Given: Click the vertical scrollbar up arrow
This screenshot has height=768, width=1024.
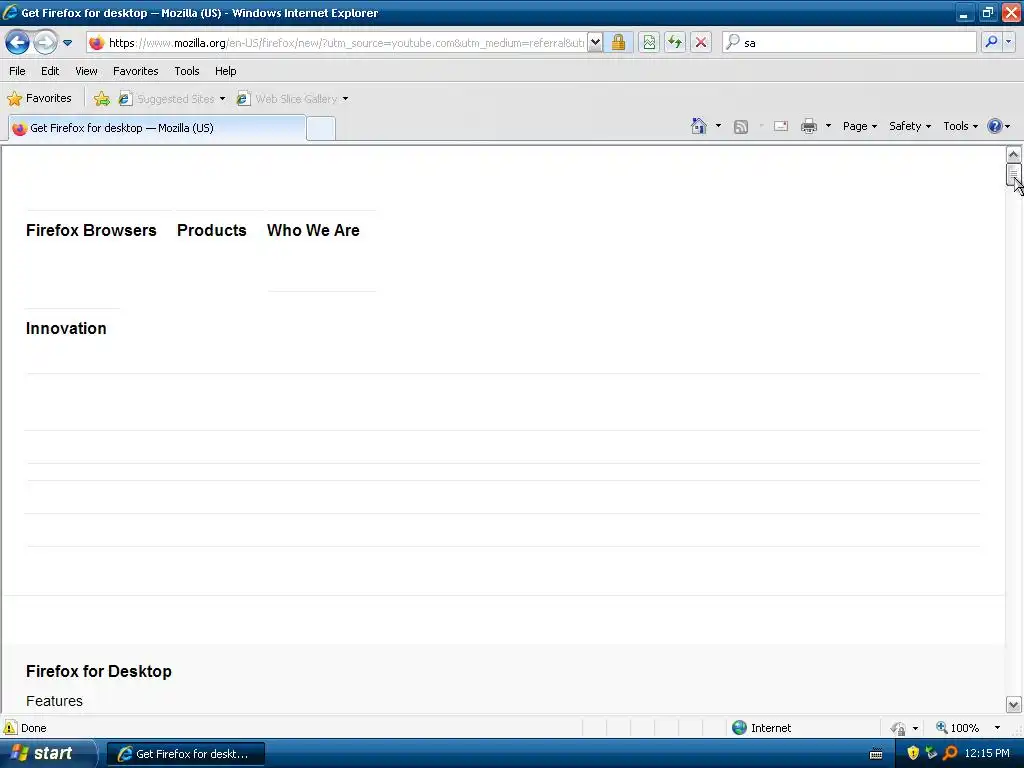Looking at the screenshot, I should tap(1014, 155).
